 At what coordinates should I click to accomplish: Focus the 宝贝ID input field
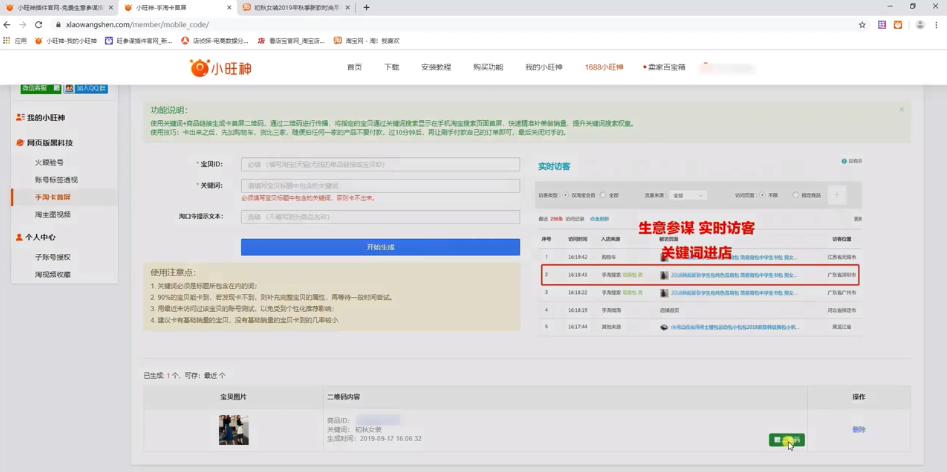tap(380, 165)
